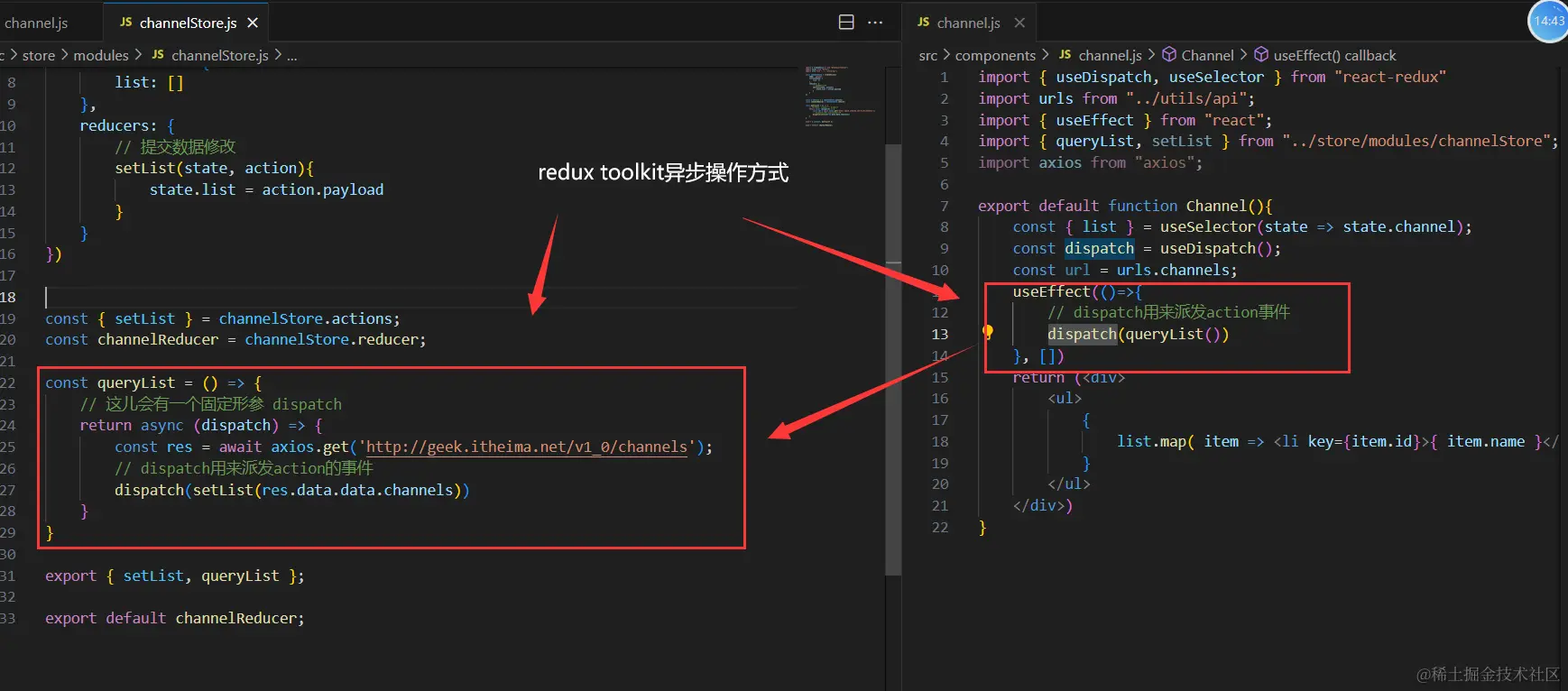Click 'import axios from "axios";' line
The image size is (1568, 691).
pos(1090,162)
